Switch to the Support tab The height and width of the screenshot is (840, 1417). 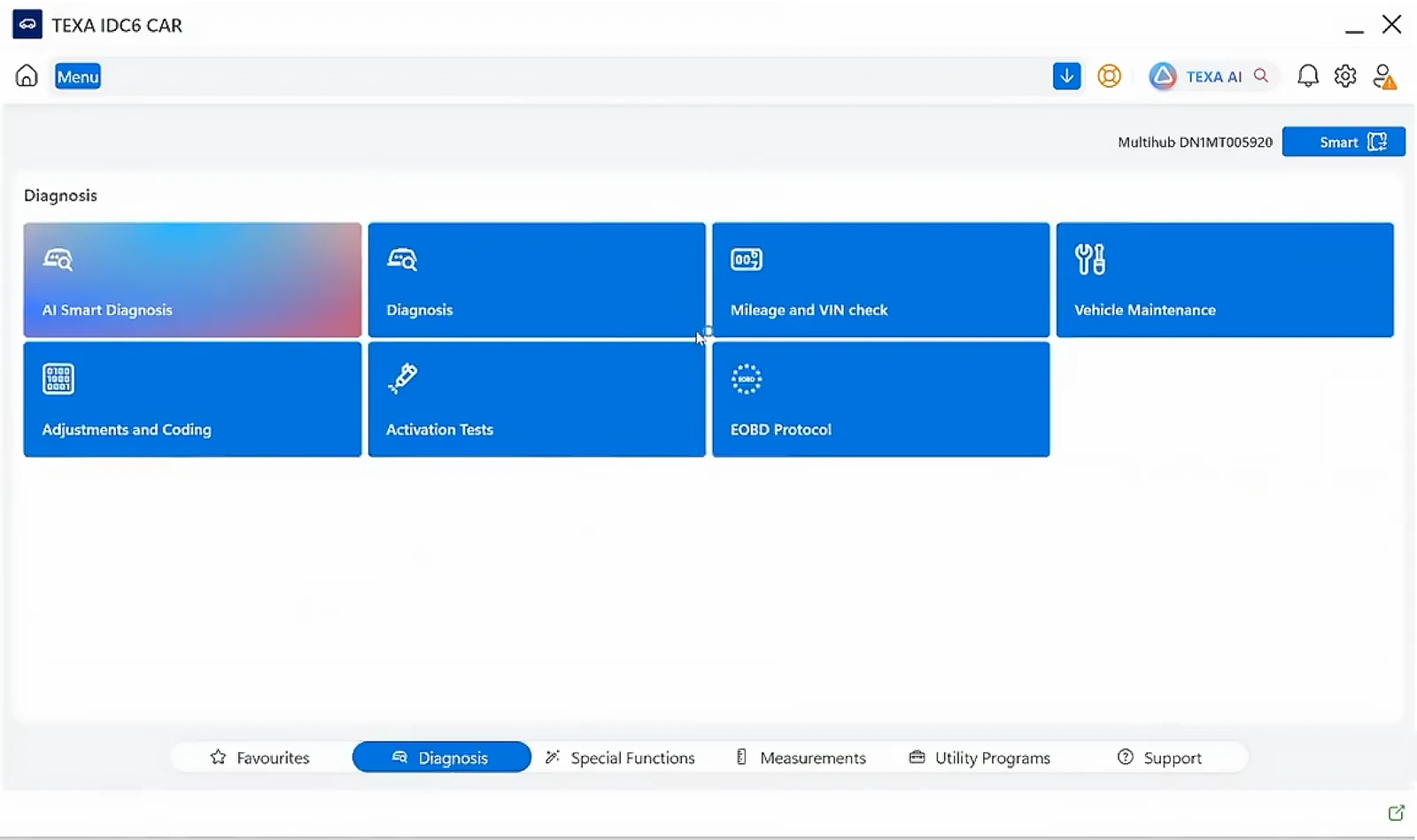coord(1159,758)
